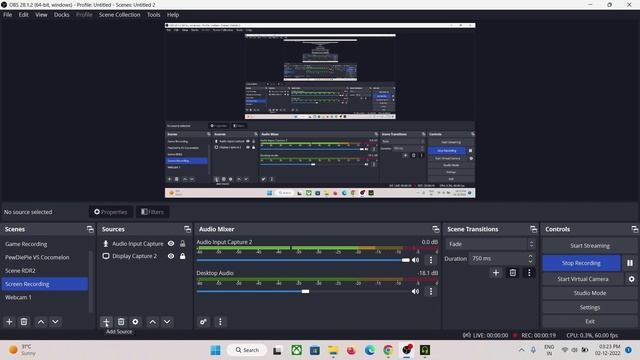Open the Windows Start menu
This screenshot has height=360, width=640.
[x=216, y=350]
